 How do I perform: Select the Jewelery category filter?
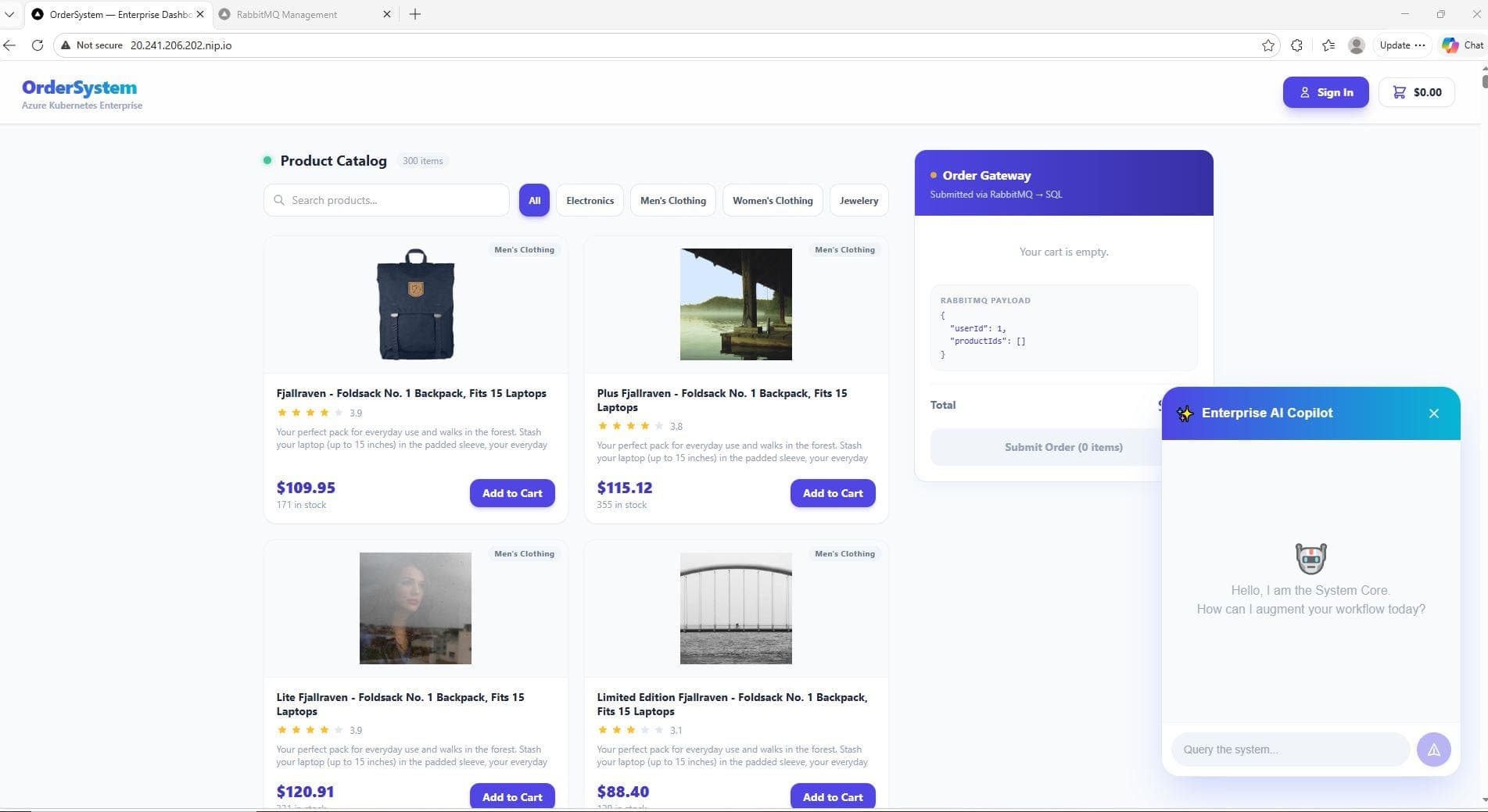[x=859, y=201]
